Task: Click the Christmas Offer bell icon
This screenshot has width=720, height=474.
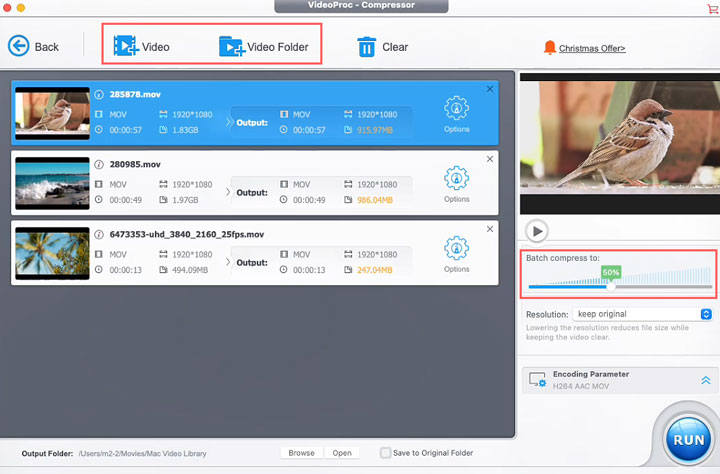Action: pyautogui.click(x=550, y=47)
